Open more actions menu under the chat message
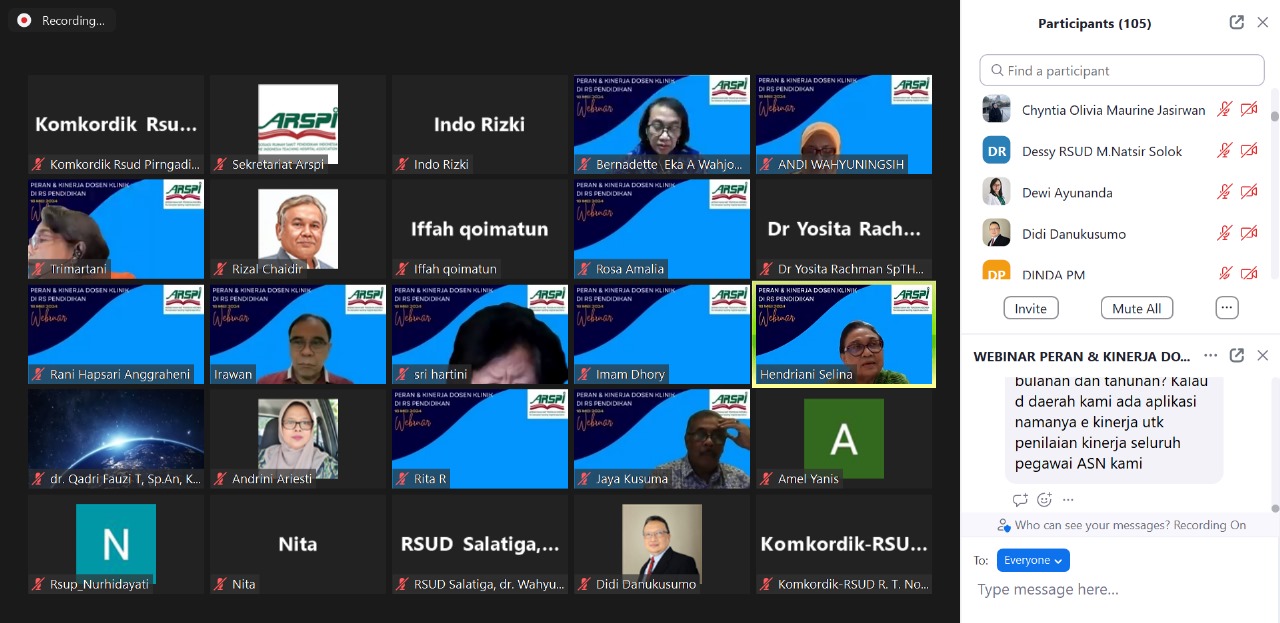The height and width of the screenshot is (623, 1280). click(1068, 500)
